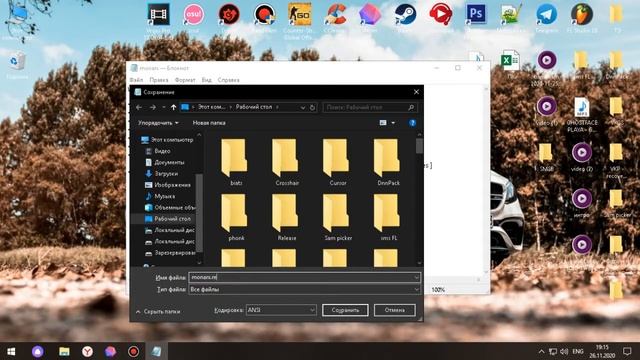Select the 'phonk' folder
Viewport: 640px width, 360px height.
pos(235,217)
